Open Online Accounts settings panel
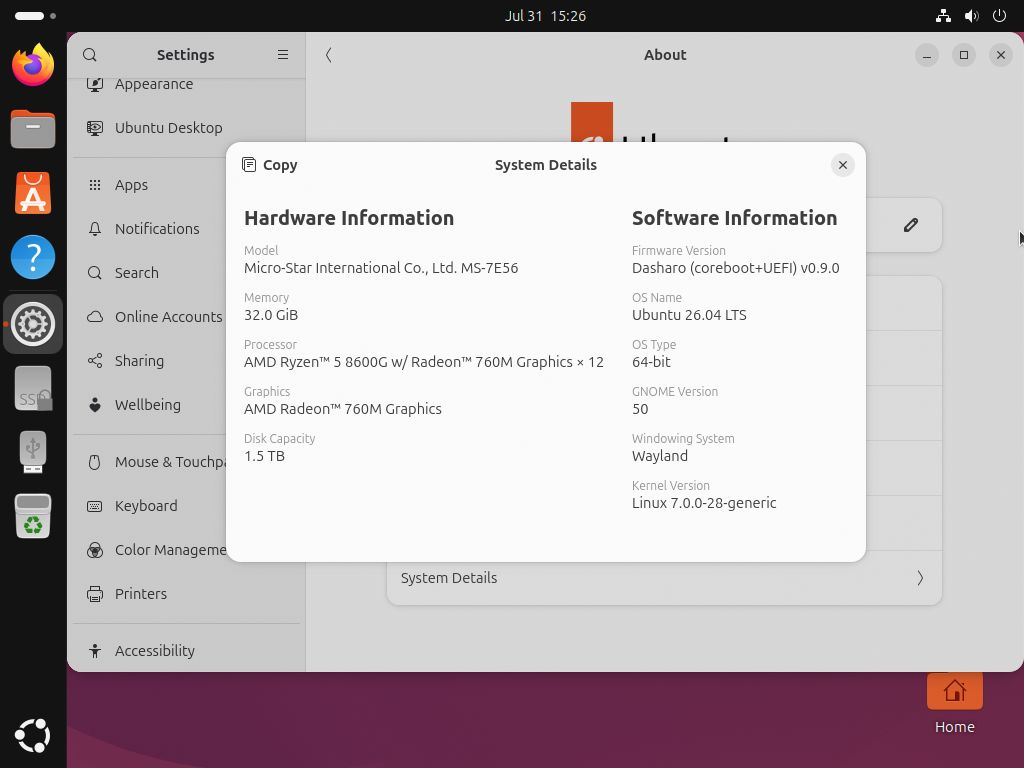This screenshot has width=1024, height=768. tap(186, 317)
